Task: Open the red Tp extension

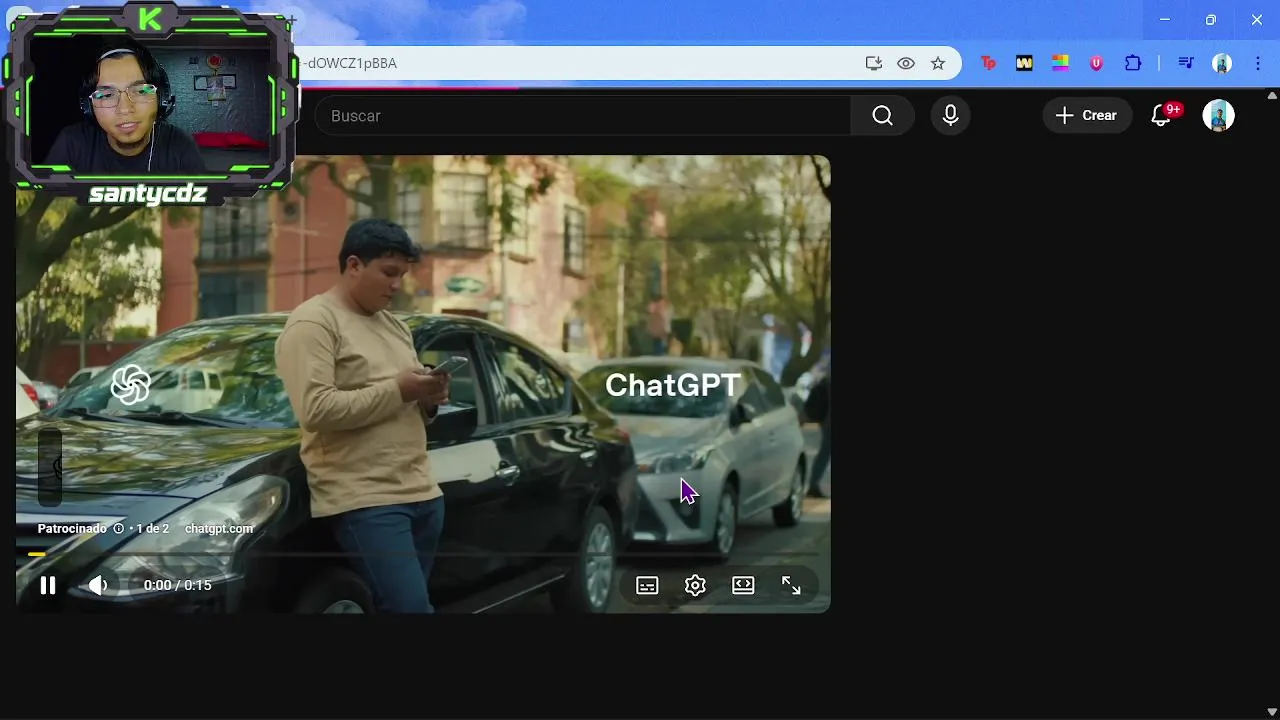Action: coord(988,63)
